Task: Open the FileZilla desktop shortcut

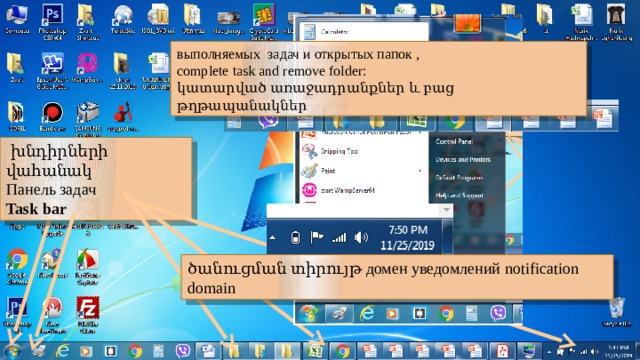Action: (x=88, y=314)
